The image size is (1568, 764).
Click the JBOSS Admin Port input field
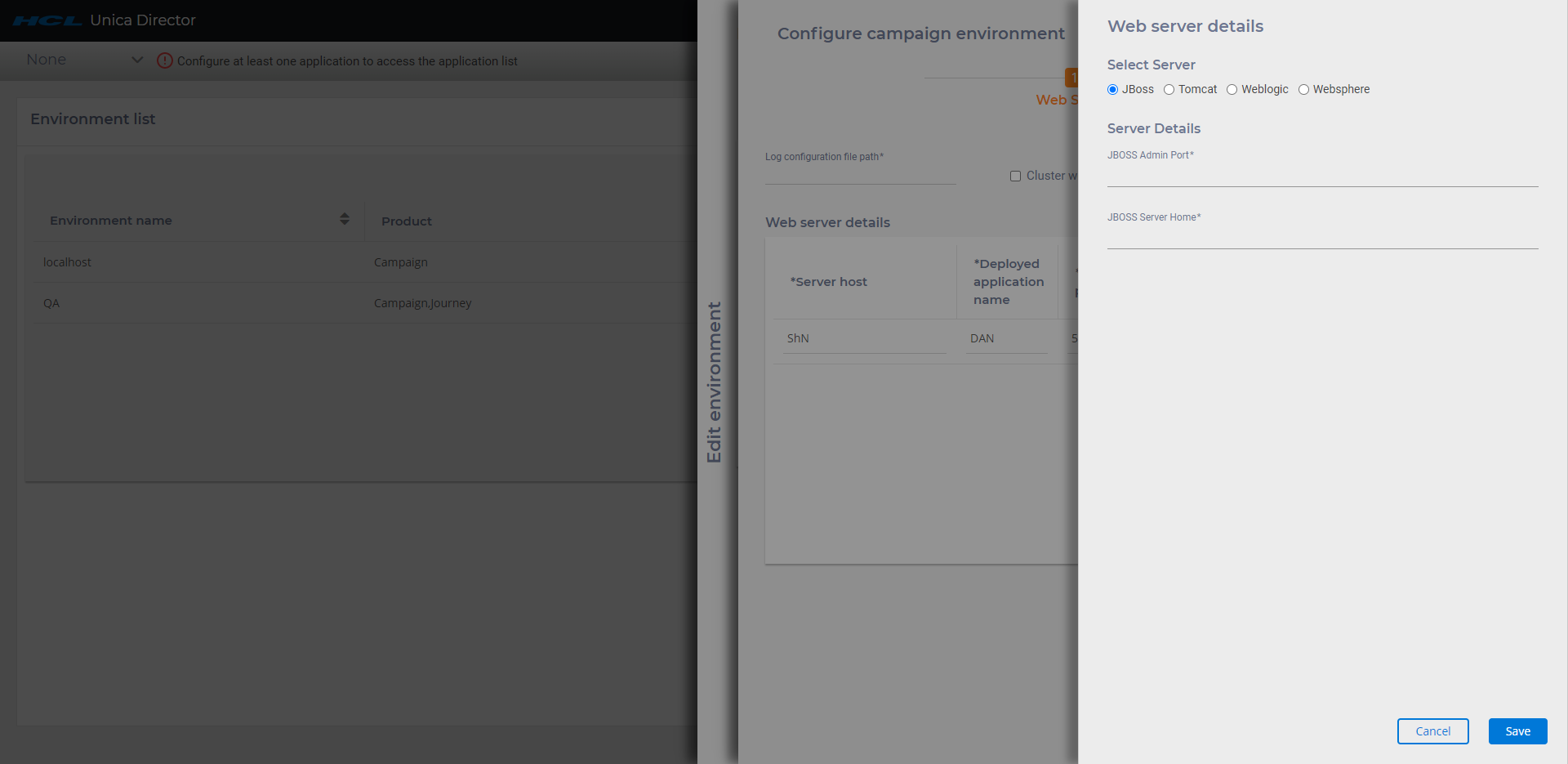pyautogui.click(x=1322, y=176)
